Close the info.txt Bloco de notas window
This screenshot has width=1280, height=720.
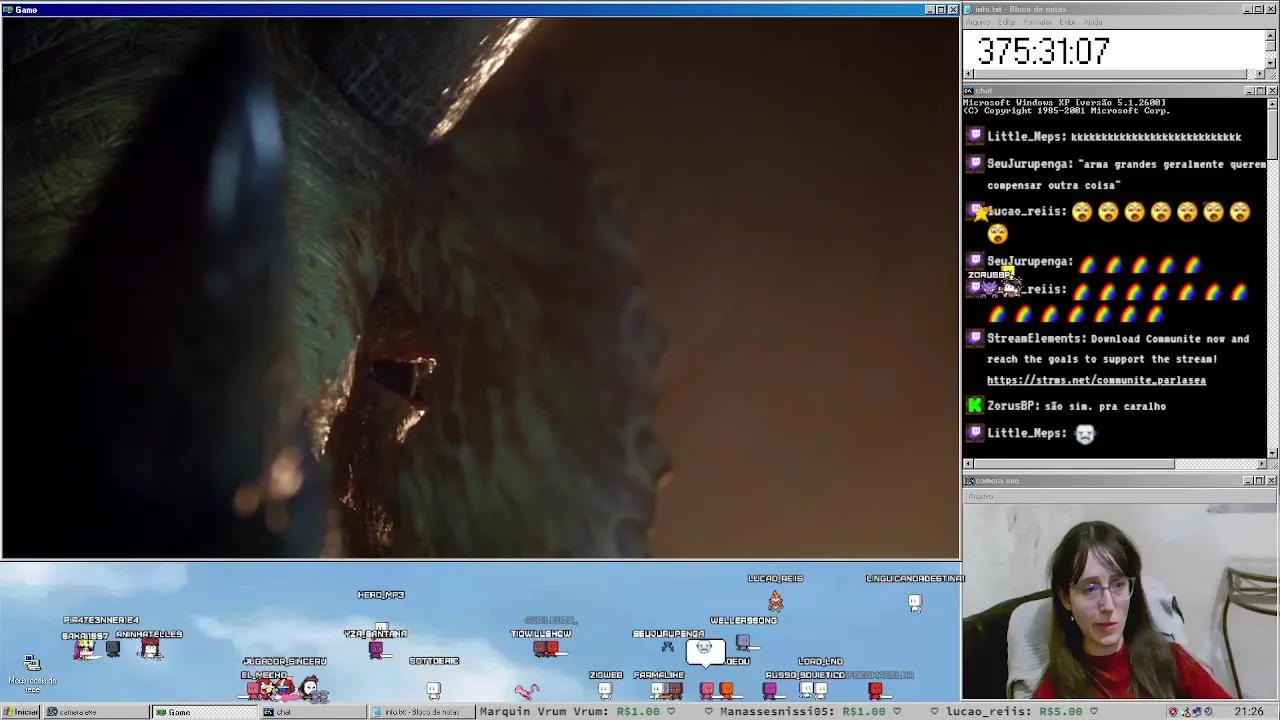coord(1271,9)
